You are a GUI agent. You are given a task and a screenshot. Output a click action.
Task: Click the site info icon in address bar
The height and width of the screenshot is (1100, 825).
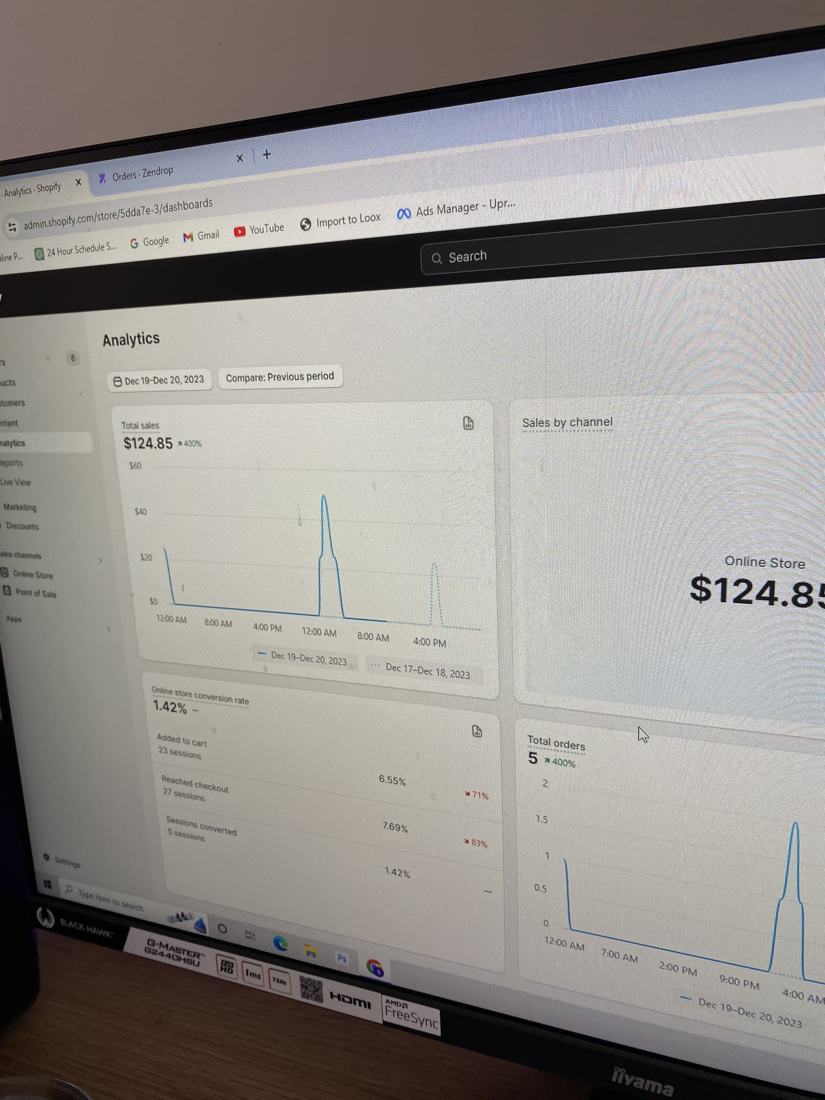pos(12,227)
